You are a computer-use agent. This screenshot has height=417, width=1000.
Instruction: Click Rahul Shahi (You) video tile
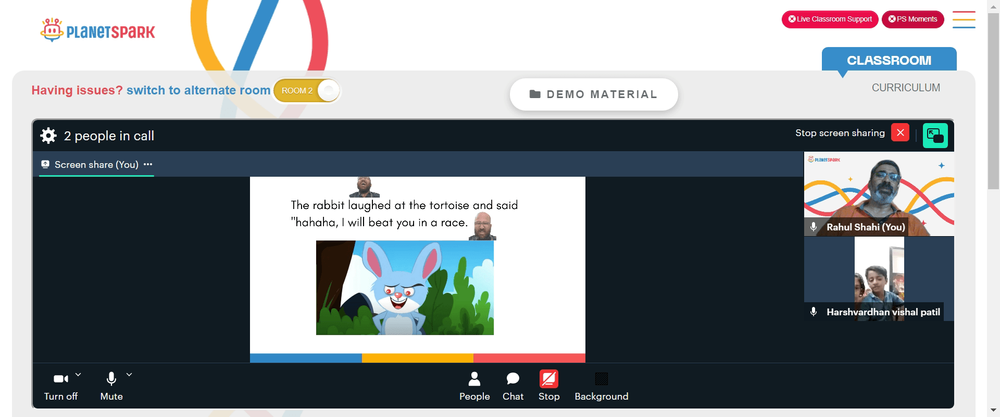click(x=879, y=194)
